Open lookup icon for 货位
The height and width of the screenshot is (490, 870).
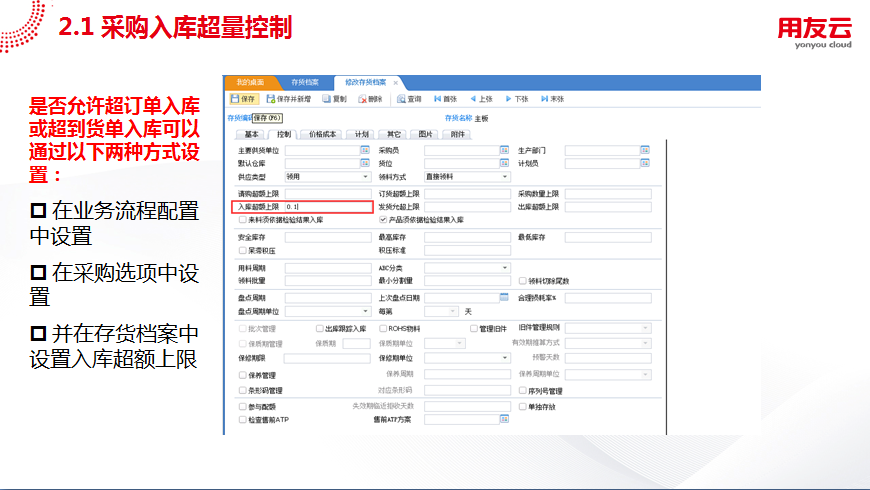[504, 163]
